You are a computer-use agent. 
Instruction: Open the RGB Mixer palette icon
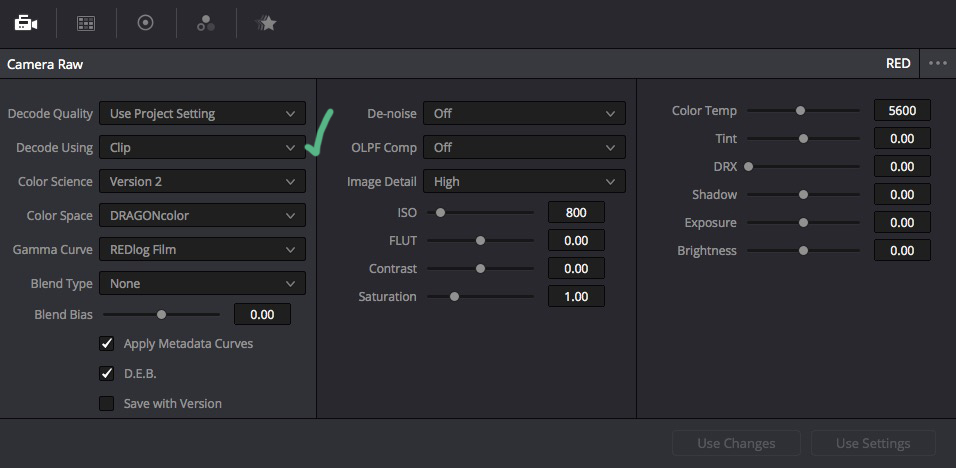(x=205, y=23)
